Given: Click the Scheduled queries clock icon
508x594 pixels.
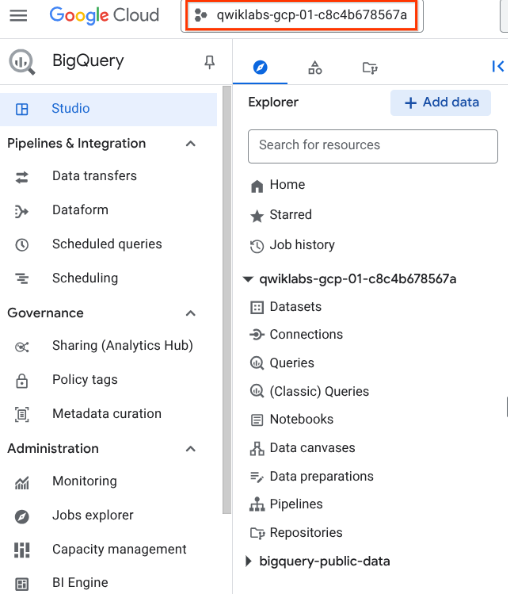Looking at the screenshot, I should (22, 245).
